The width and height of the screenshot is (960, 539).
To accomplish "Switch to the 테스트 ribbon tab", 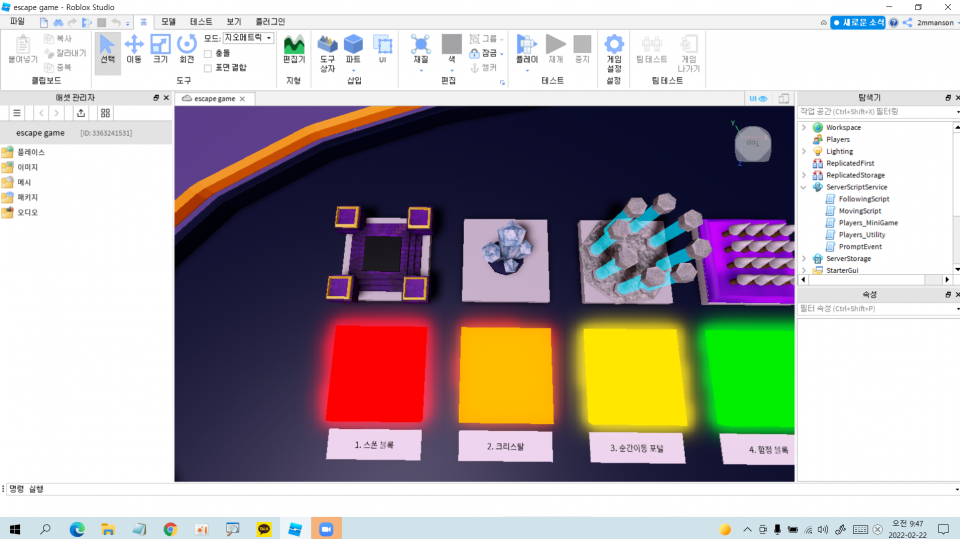I will [x=201, y=21].
